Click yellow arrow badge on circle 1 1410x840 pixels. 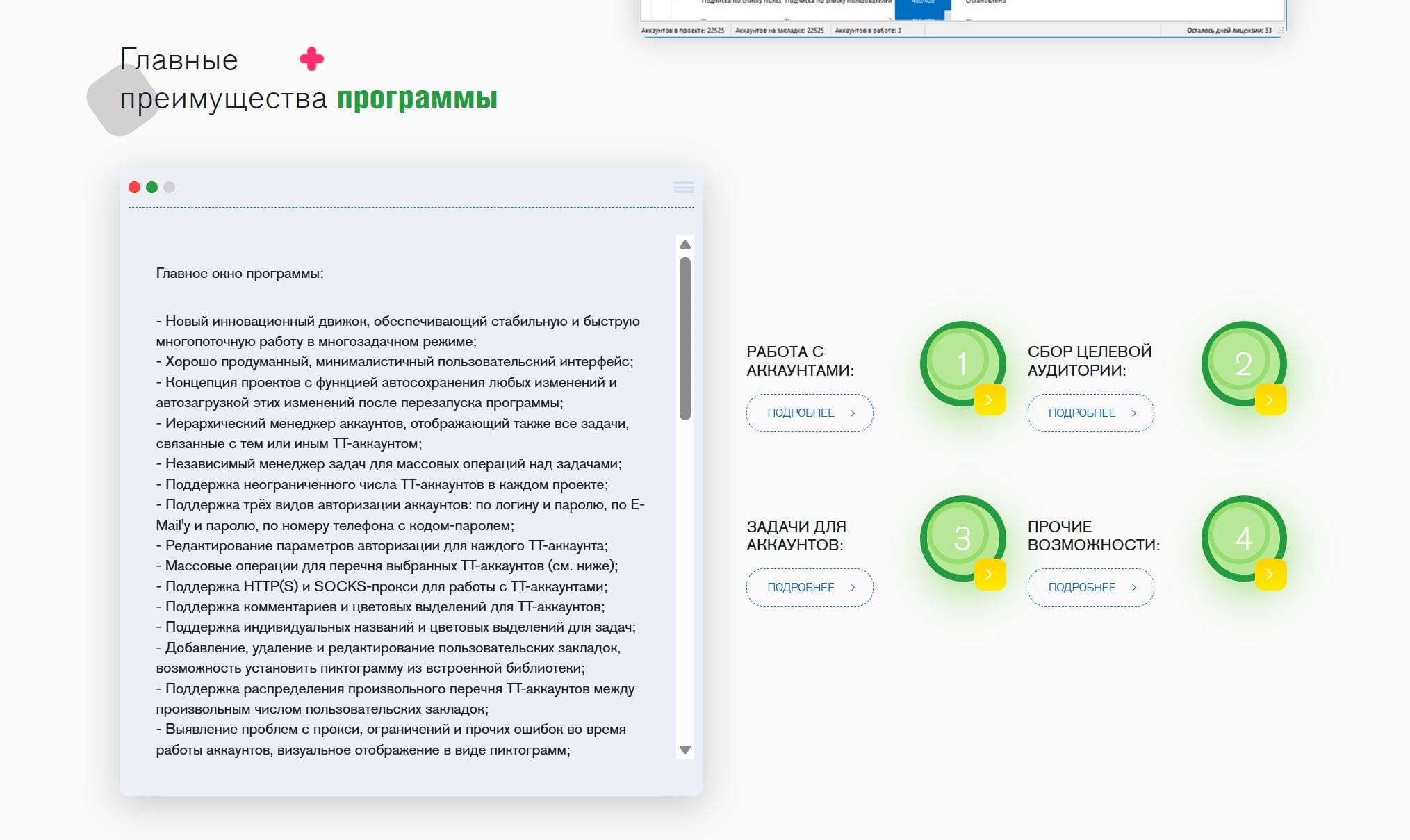[x=990, y=400]
